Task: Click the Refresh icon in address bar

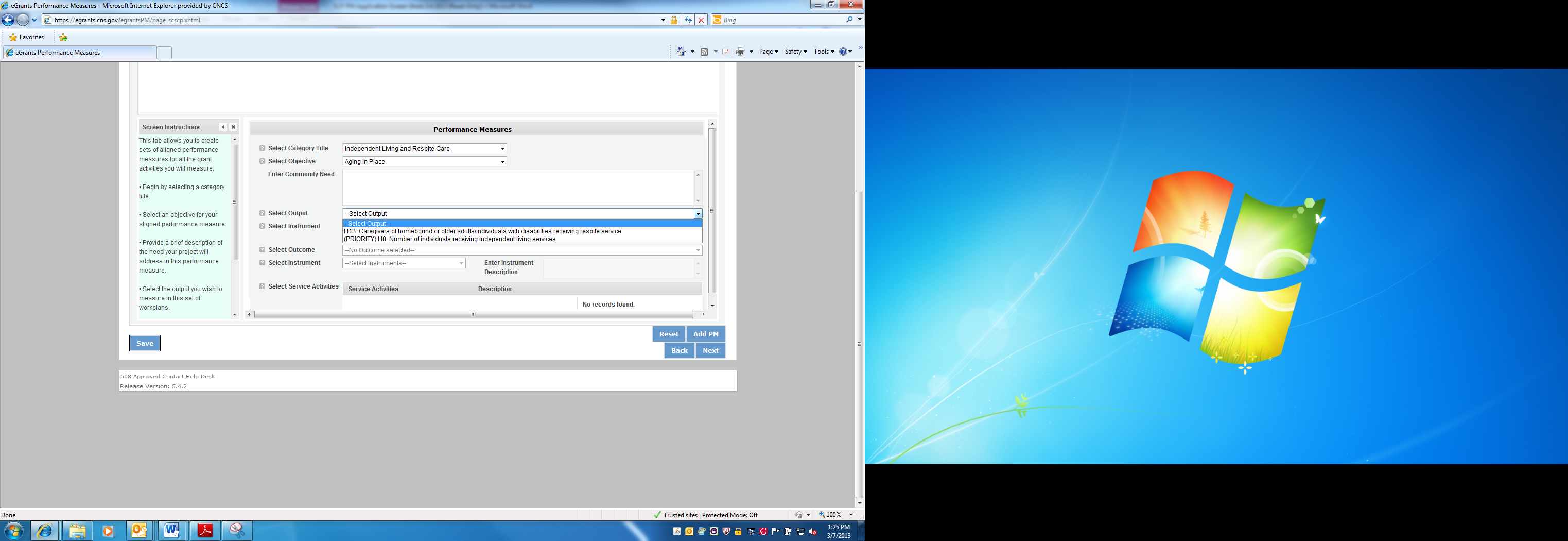Action: (x=688, y=20)
